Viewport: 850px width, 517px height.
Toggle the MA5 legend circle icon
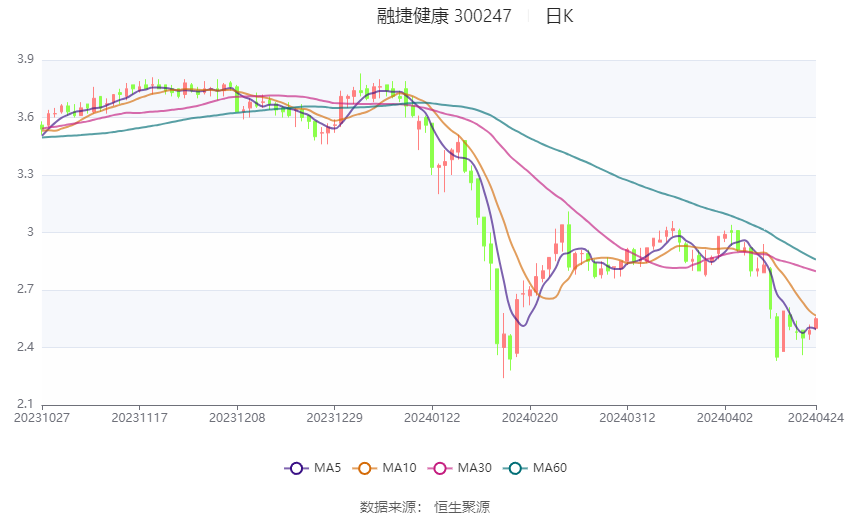[x=296, y=468]
